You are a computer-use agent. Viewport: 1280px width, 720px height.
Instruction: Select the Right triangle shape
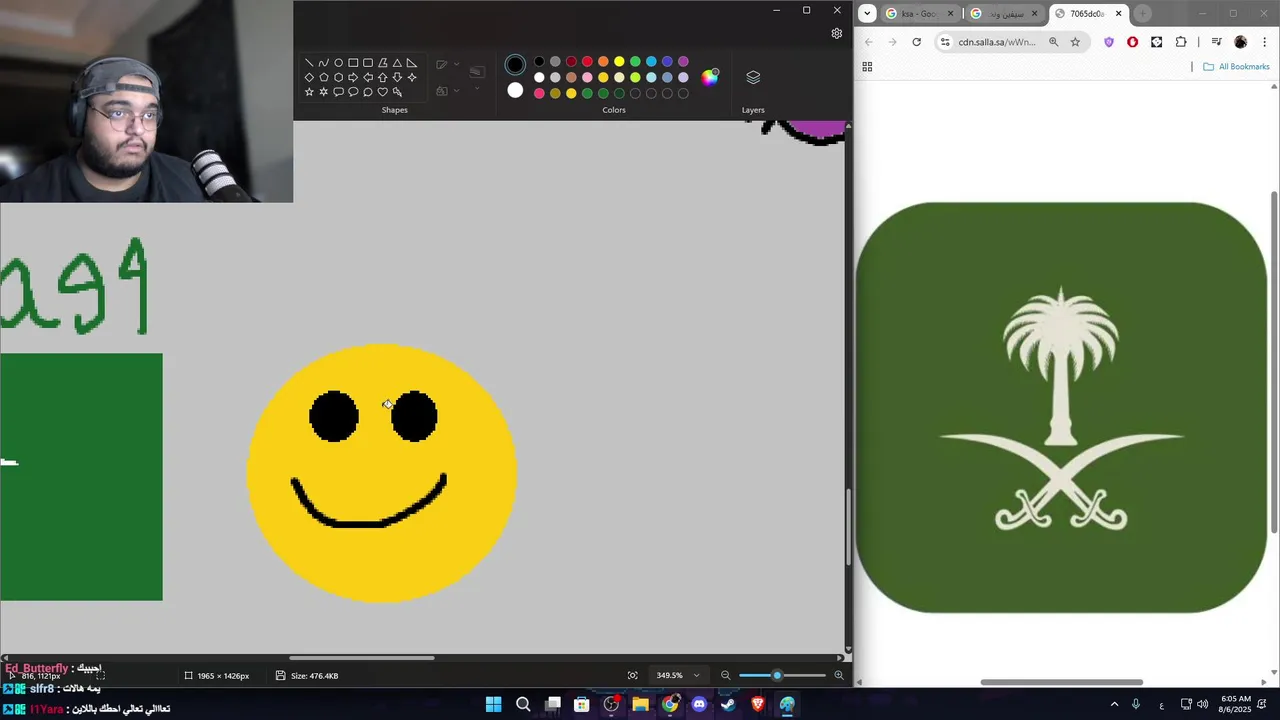(x=412, y=62)
